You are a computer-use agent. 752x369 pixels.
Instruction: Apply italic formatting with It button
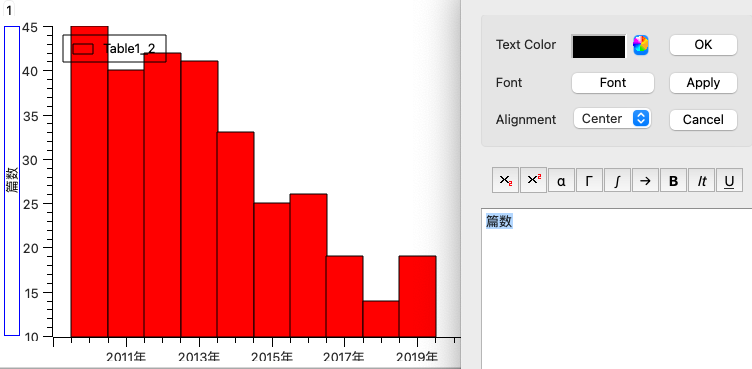(702, 180)
